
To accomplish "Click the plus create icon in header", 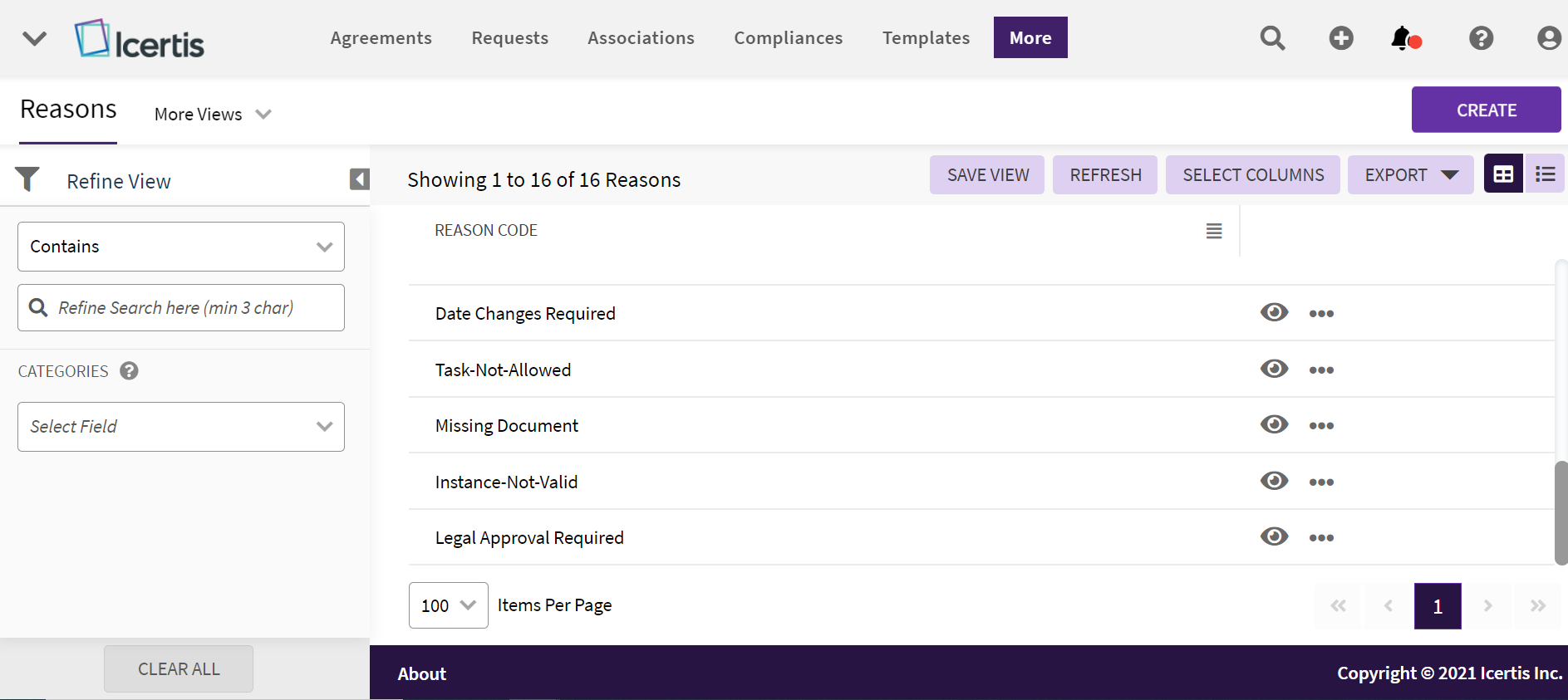I will [1340, 38].
